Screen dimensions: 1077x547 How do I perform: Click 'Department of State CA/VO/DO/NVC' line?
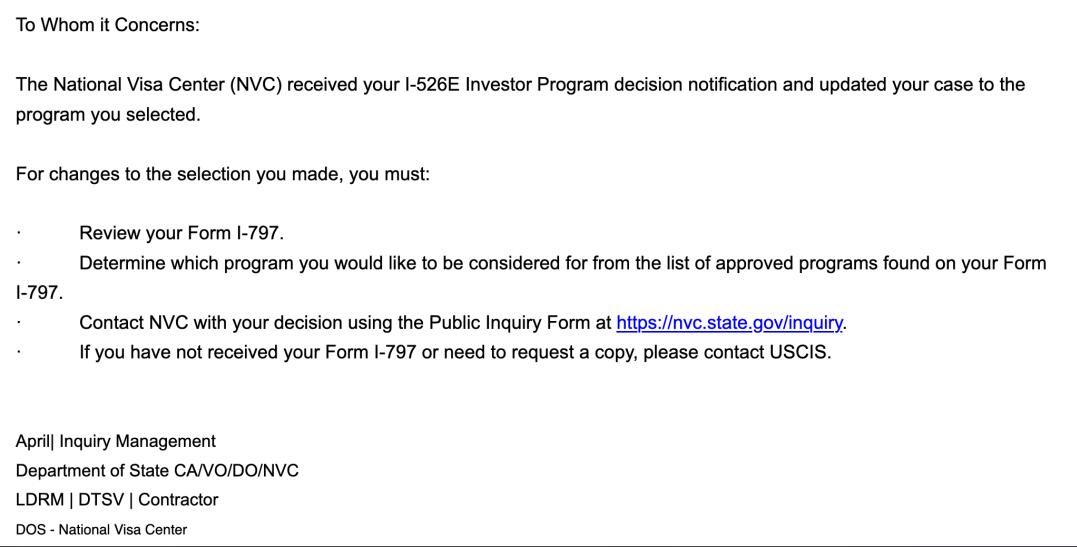(157, 471)
